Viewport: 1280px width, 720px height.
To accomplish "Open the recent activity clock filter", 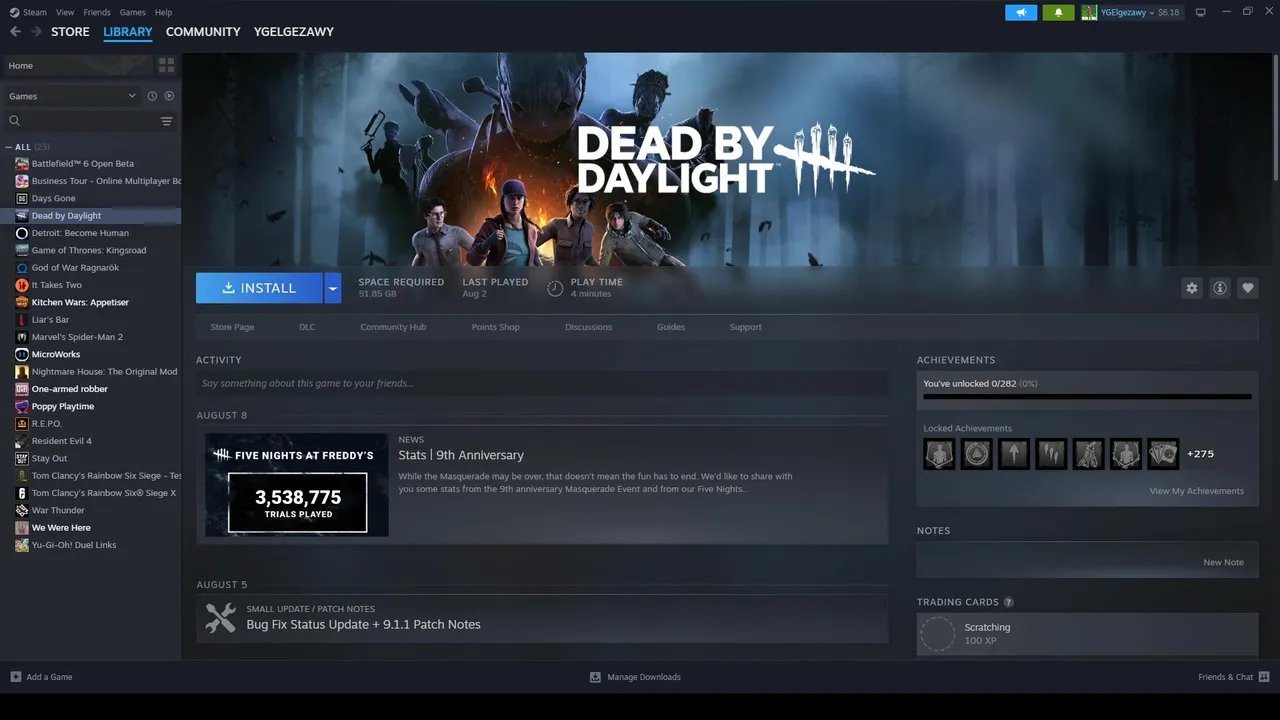I will (152, 96).
